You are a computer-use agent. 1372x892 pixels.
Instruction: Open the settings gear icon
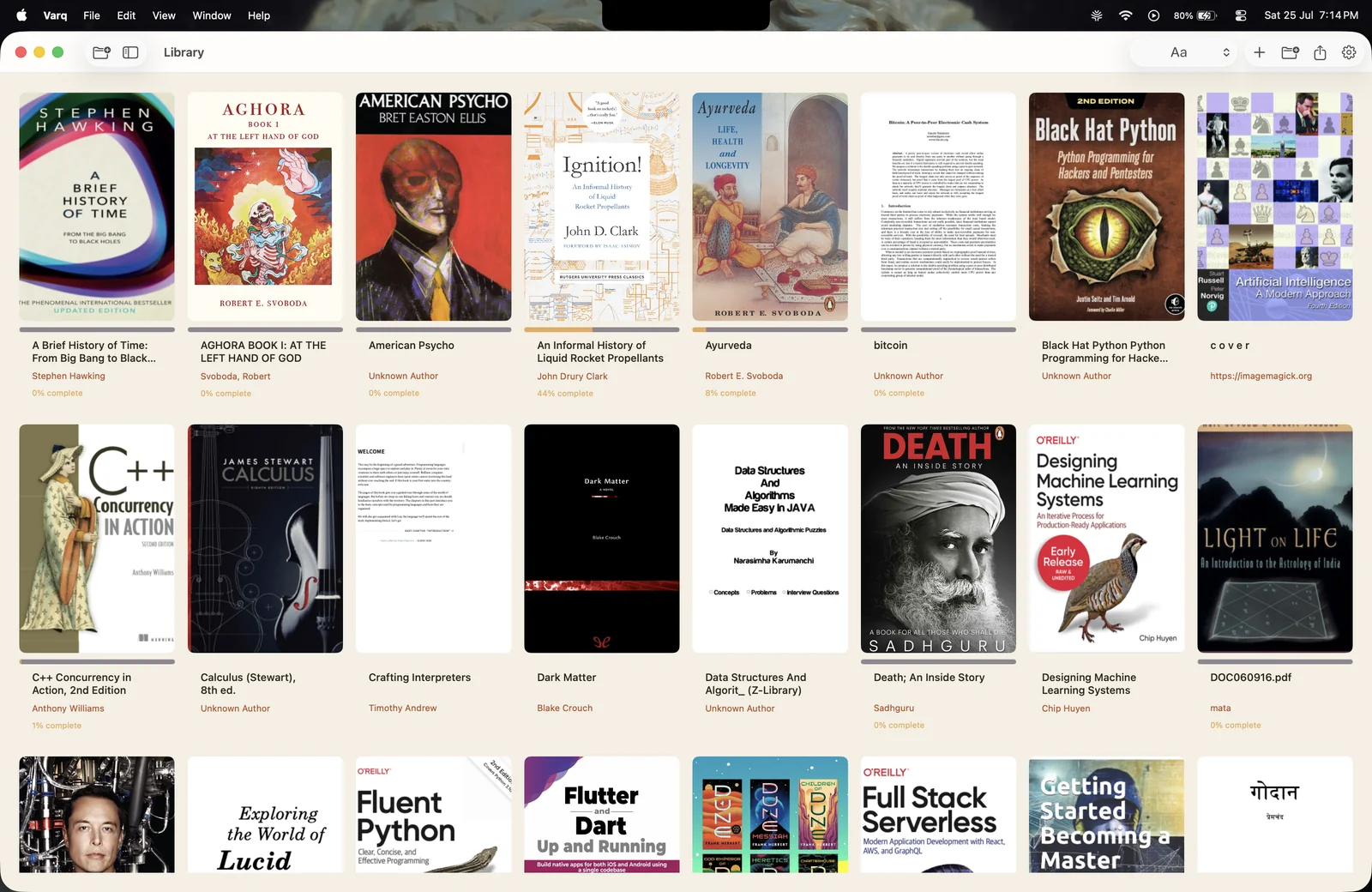(1349, 52)
